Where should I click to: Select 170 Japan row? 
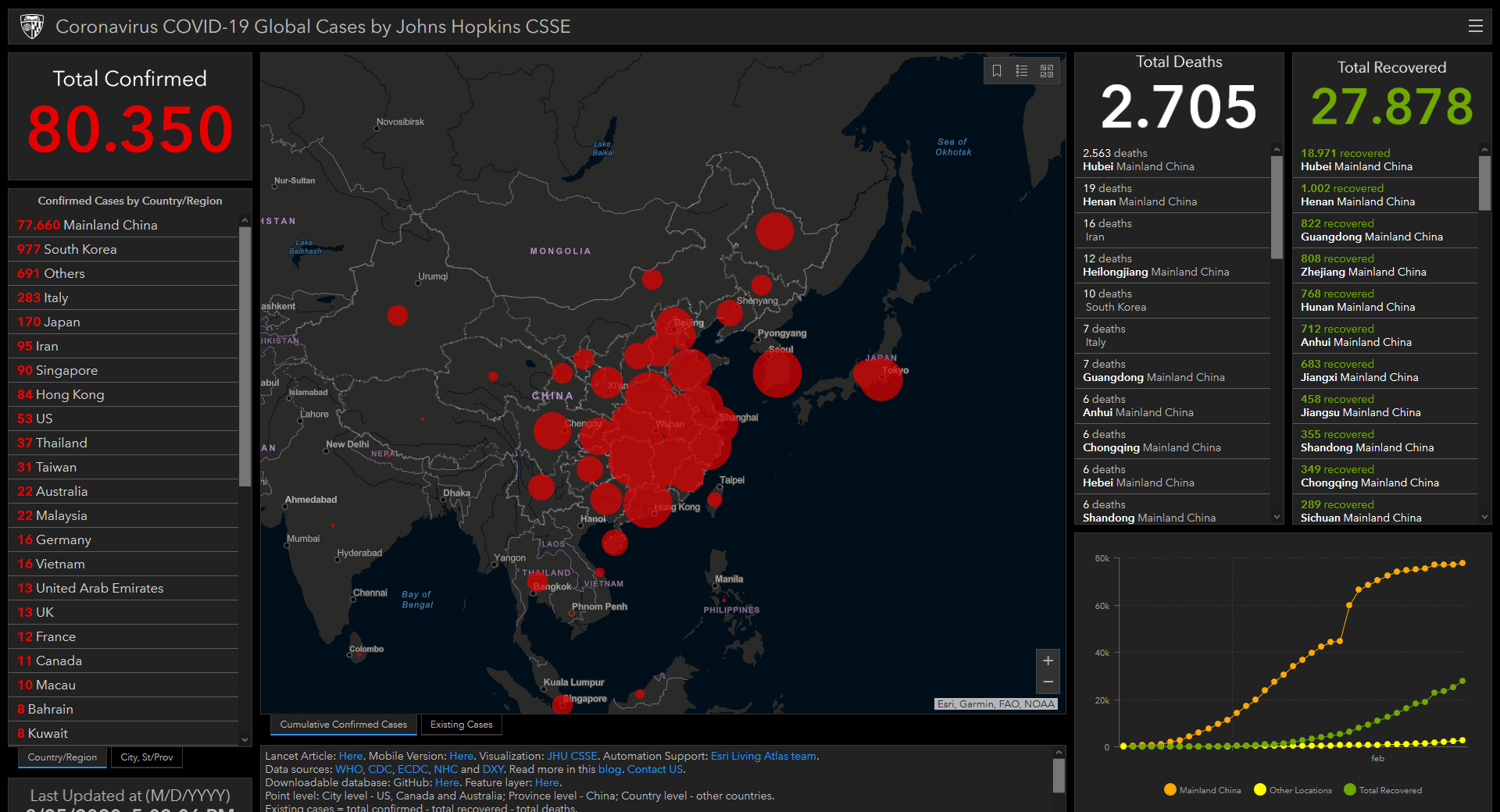coord(123,322)
